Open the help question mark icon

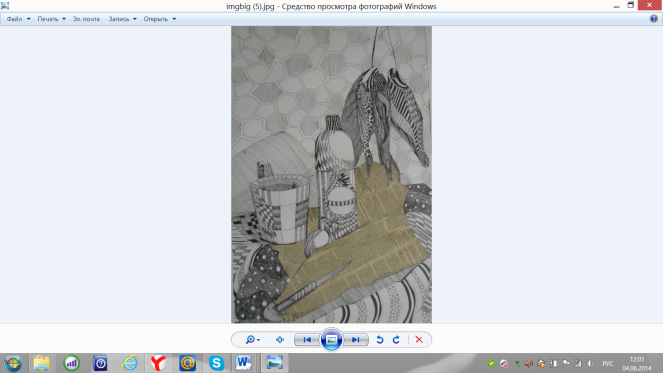tap(654, 19)
